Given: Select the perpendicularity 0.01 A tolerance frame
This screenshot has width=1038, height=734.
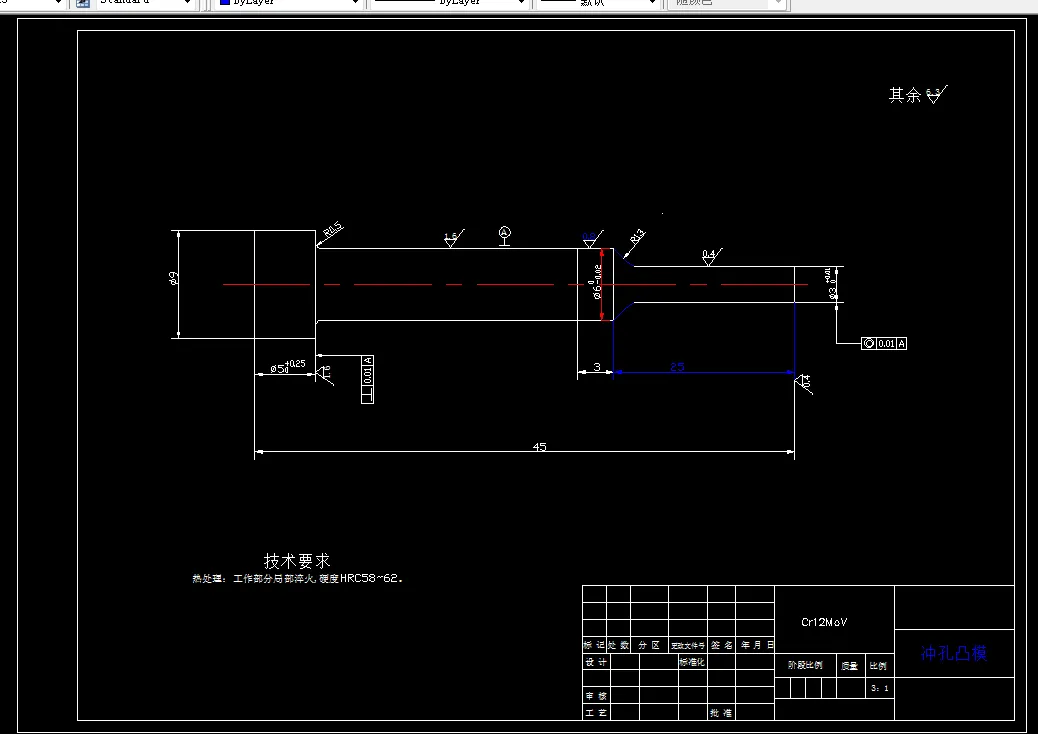Looking at the screenshot, I should [367, 379].
